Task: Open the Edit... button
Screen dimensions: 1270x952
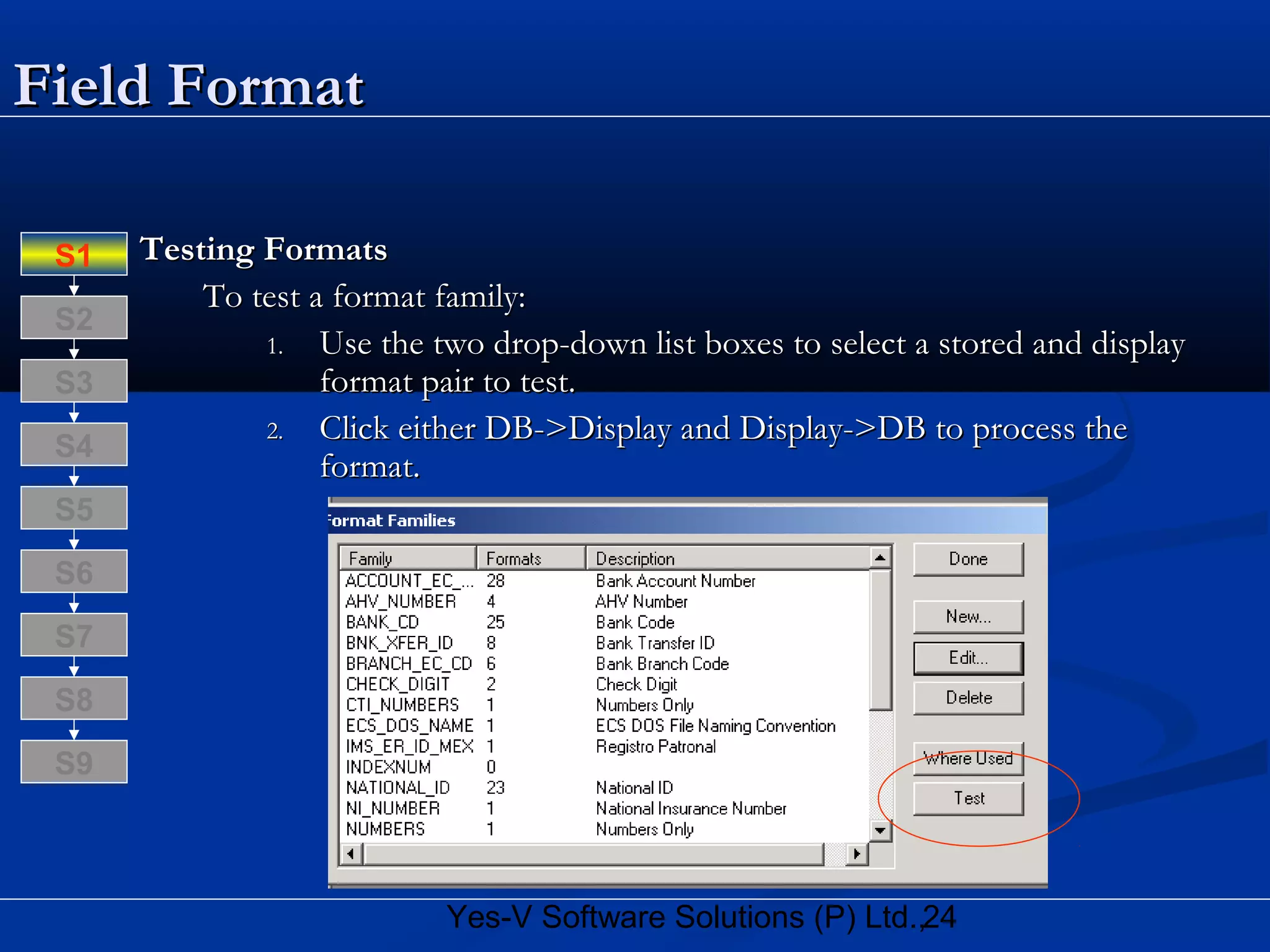Action: (x=968, y=658)
